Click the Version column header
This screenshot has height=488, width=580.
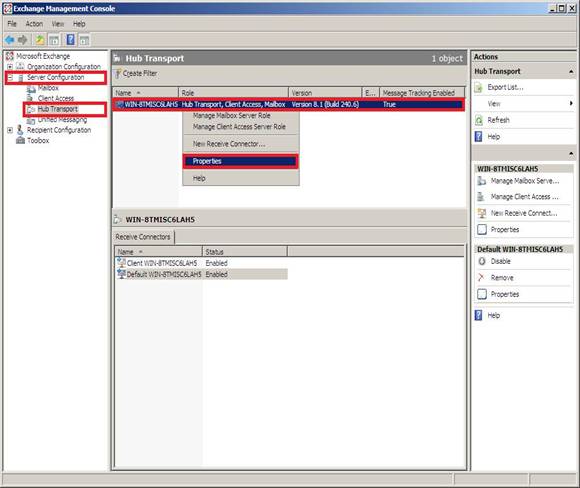(x=325, y=93)
